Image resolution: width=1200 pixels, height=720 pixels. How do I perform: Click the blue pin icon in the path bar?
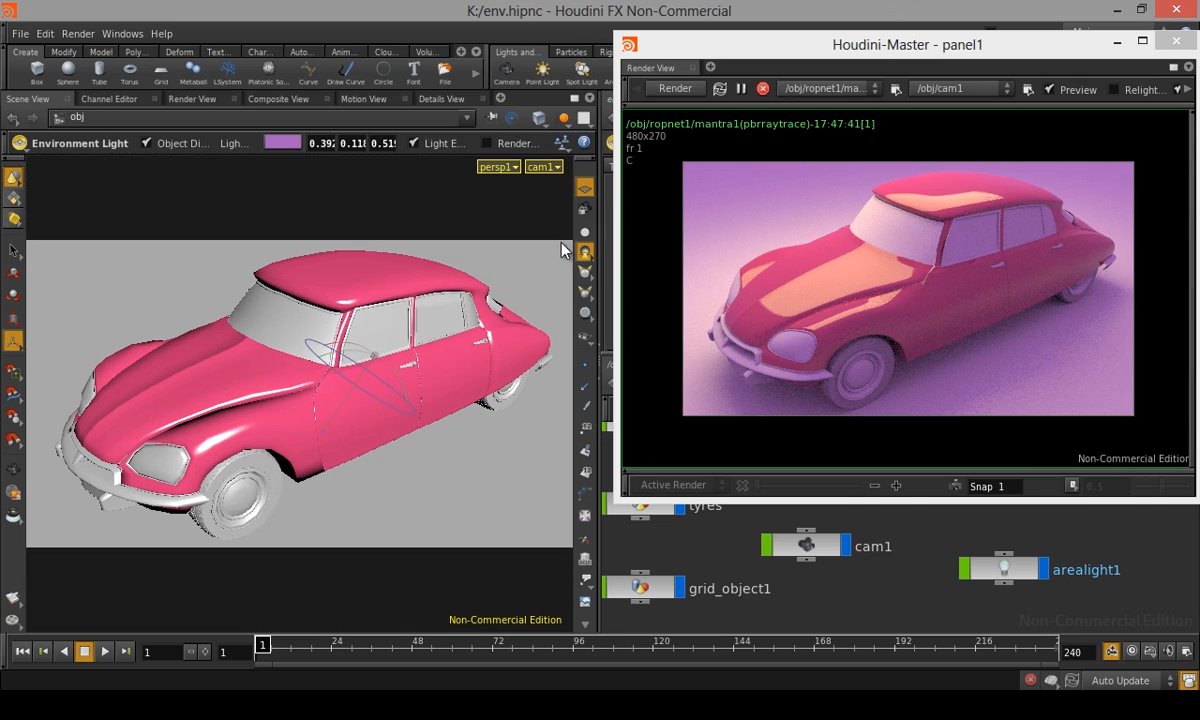click(510, 118)
